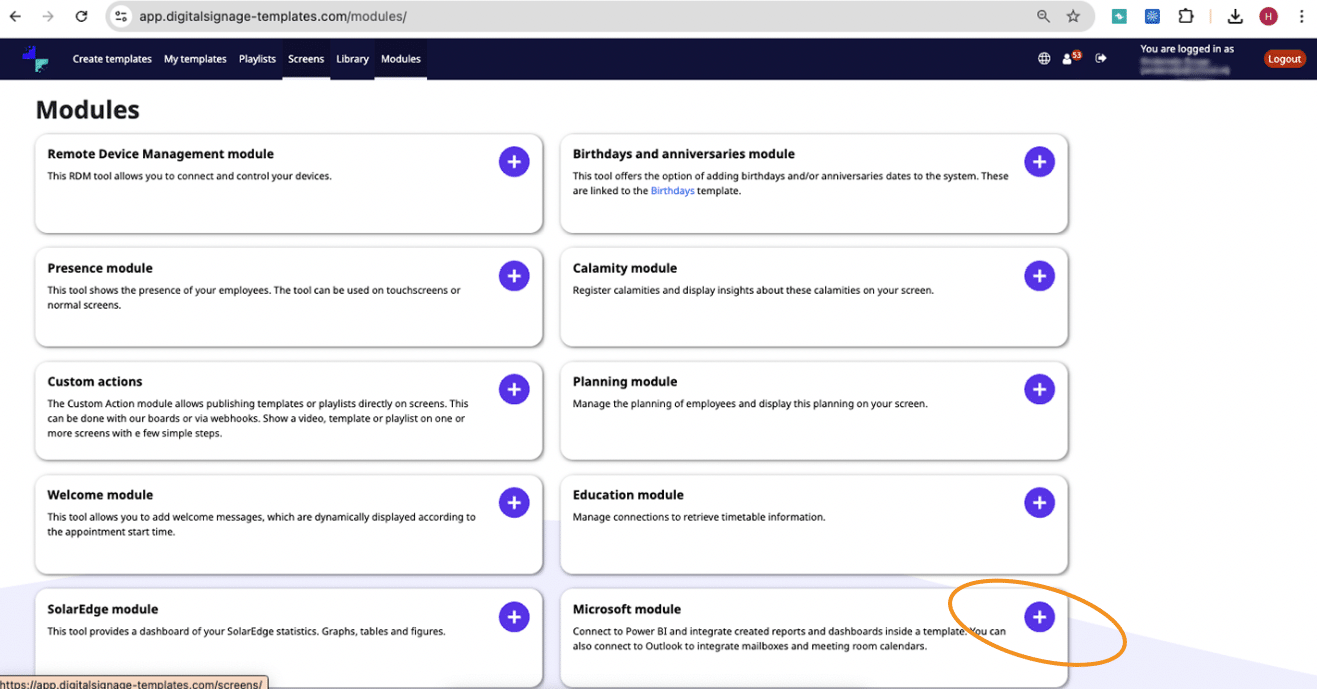
Task: Open the Create templates menu
Action: tap(112, 59)
